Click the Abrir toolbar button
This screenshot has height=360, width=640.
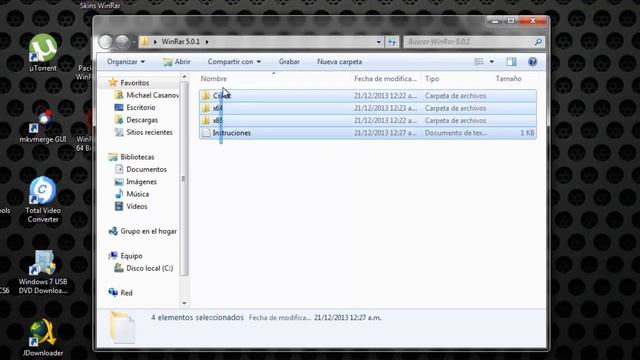[x=176, y=62]
